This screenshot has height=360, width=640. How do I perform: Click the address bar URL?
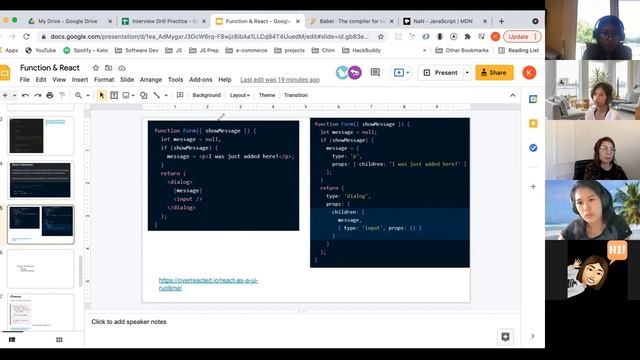(209, 37)
